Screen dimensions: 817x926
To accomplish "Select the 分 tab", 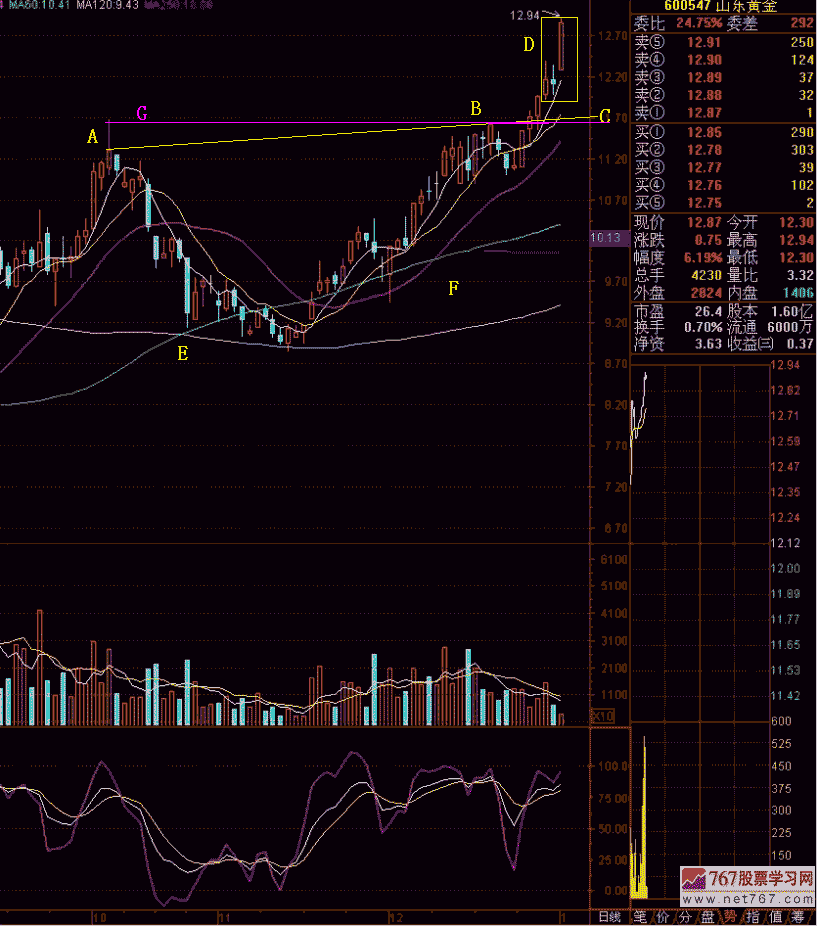I will 687,917.
